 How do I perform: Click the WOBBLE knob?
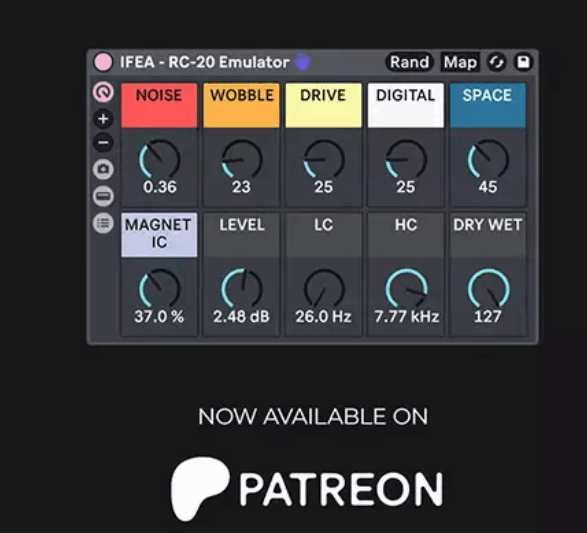[242, 159]
